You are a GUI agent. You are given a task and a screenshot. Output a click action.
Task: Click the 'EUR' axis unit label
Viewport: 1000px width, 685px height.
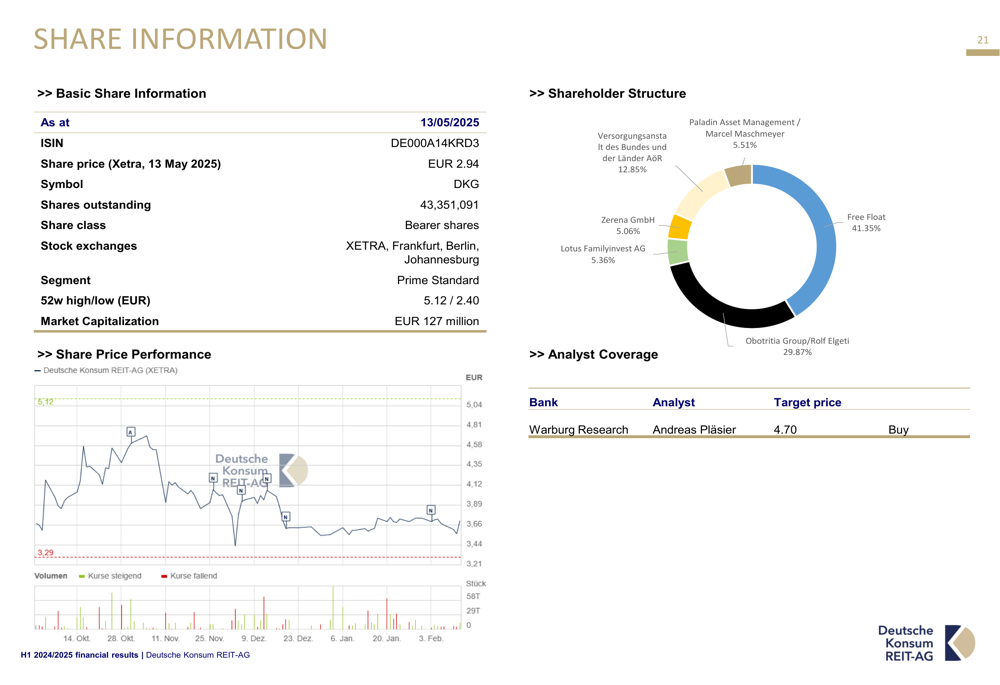[474, 378]
